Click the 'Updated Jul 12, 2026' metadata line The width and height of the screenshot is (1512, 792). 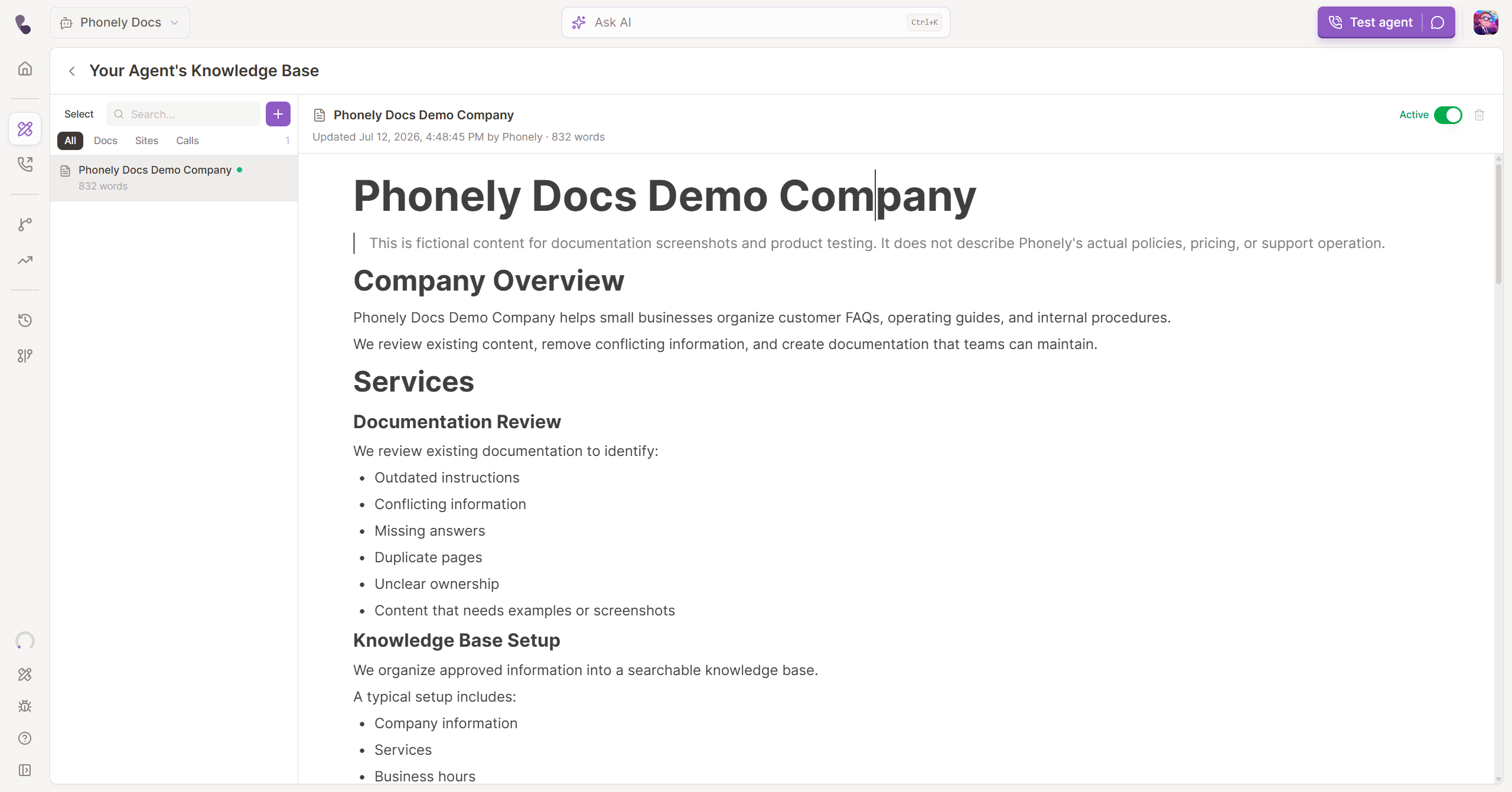pyautogui.click(x=458, y=137)
